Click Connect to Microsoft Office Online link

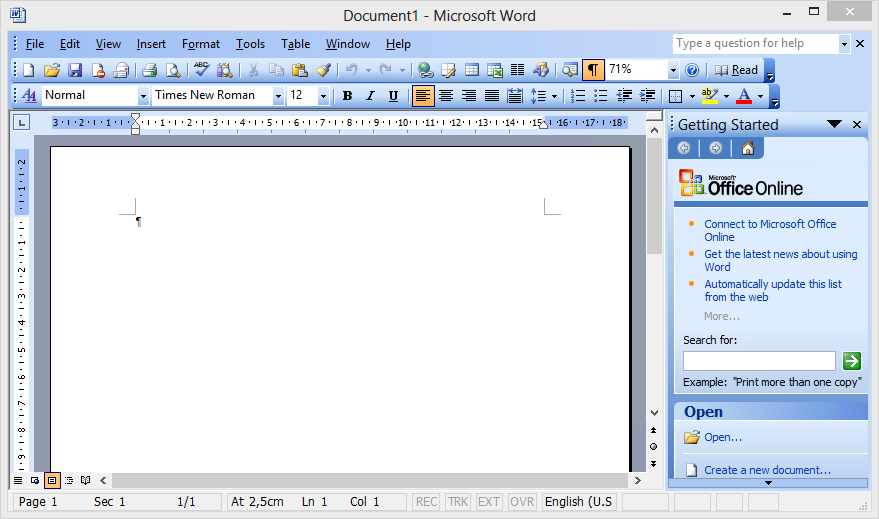pos(770,230)
